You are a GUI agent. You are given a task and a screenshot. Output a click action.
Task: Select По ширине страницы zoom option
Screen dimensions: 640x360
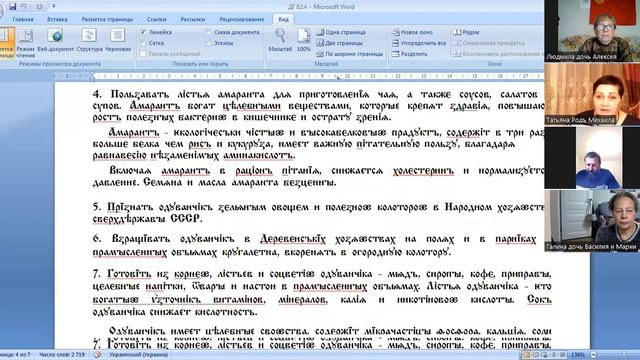coord(350,54)
